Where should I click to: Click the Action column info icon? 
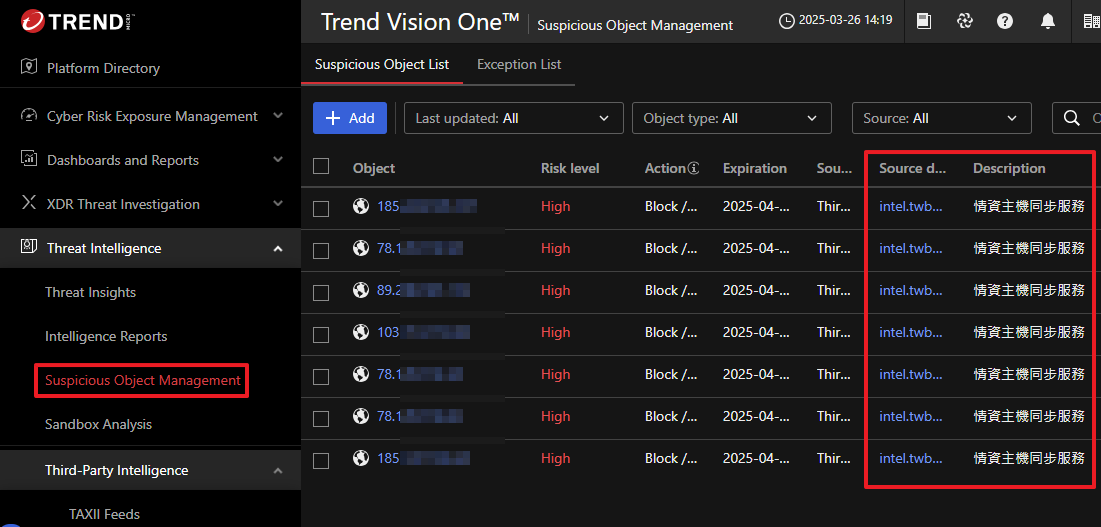693,169
